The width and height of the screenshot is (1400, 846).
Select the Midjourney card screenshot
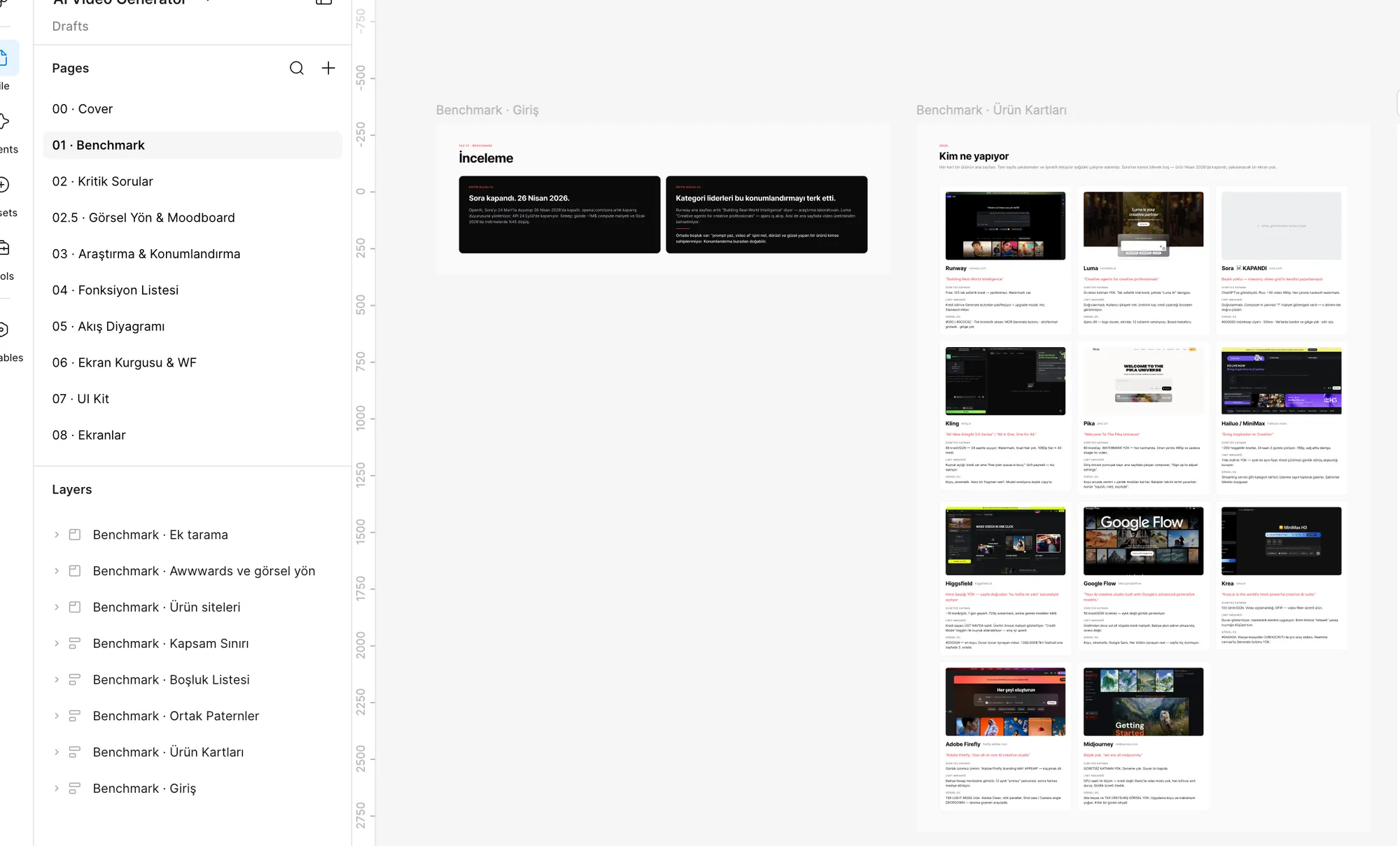click(1143, 702)
